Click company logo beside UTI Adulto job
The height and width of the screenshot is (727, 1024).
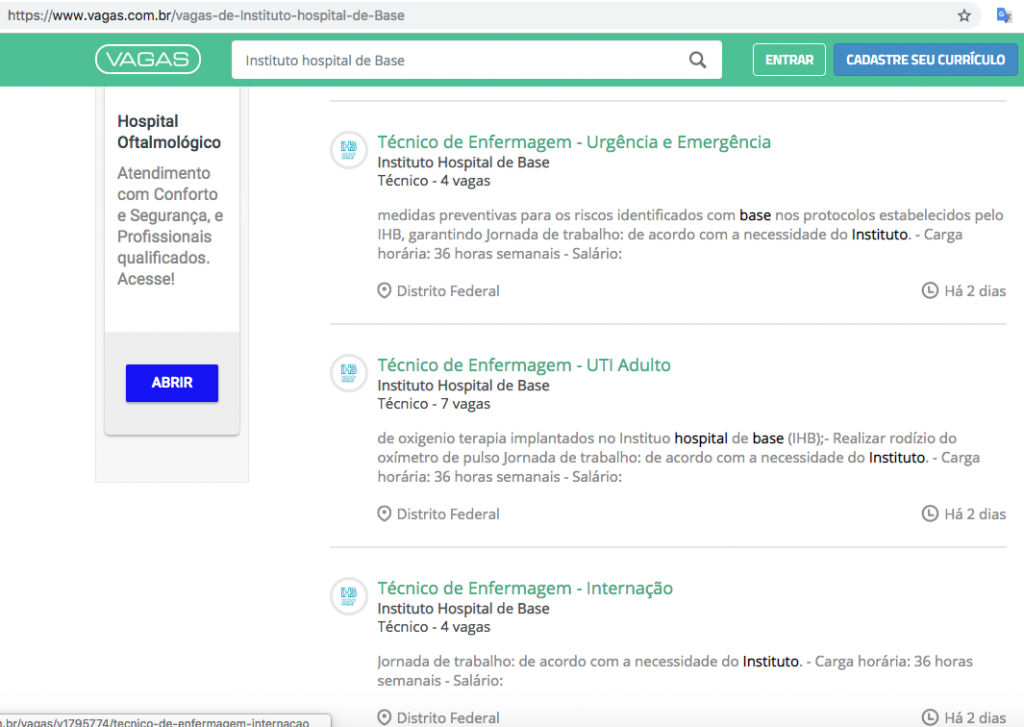coord(349,373)
